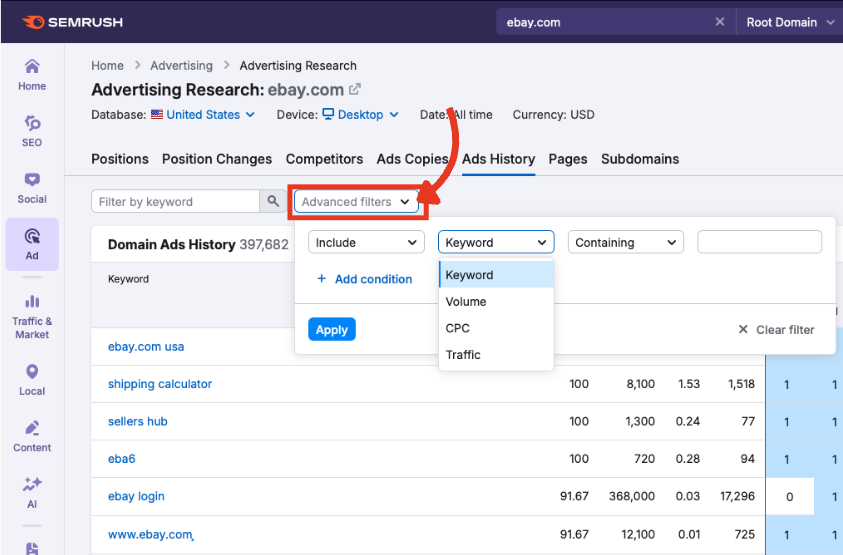Click the Keyword column header

click(128, 279)
